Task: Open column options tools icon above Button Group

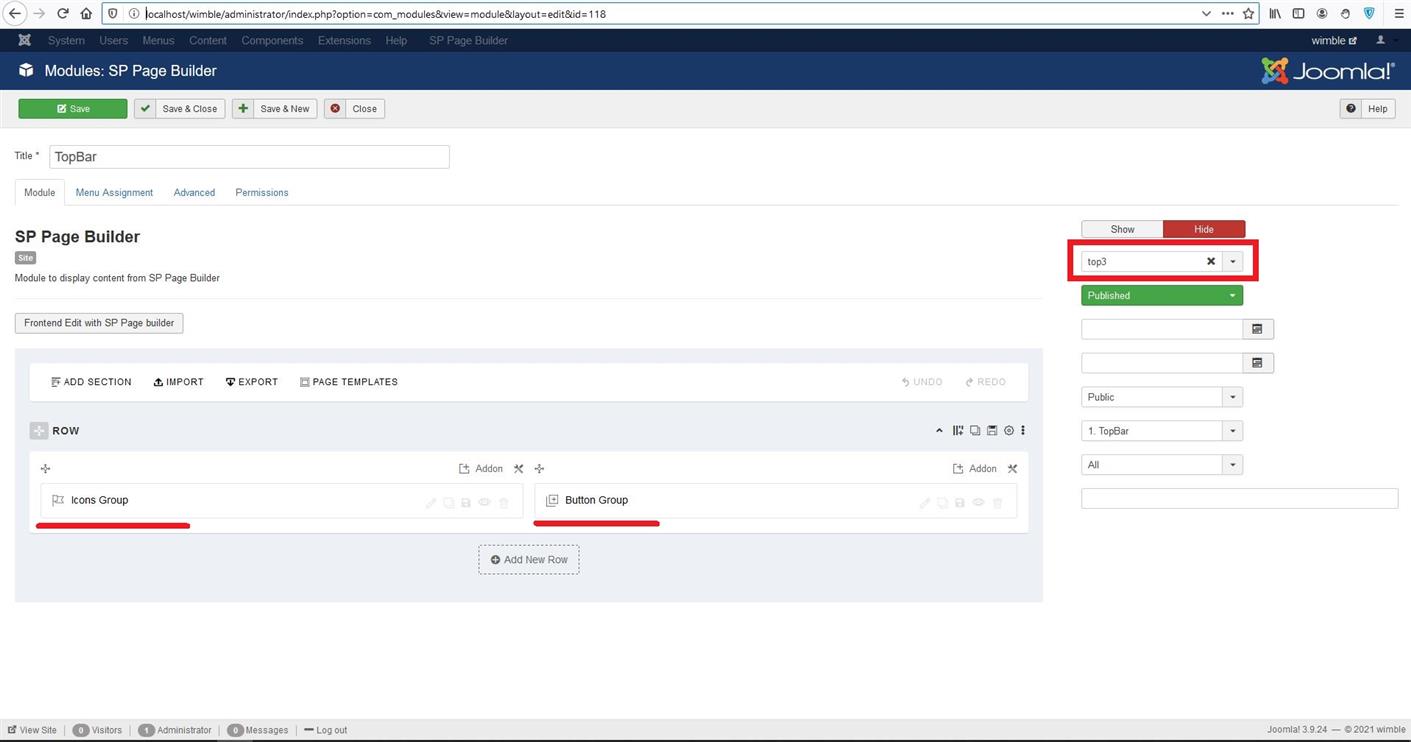Action: click(x=1012, y=469)
